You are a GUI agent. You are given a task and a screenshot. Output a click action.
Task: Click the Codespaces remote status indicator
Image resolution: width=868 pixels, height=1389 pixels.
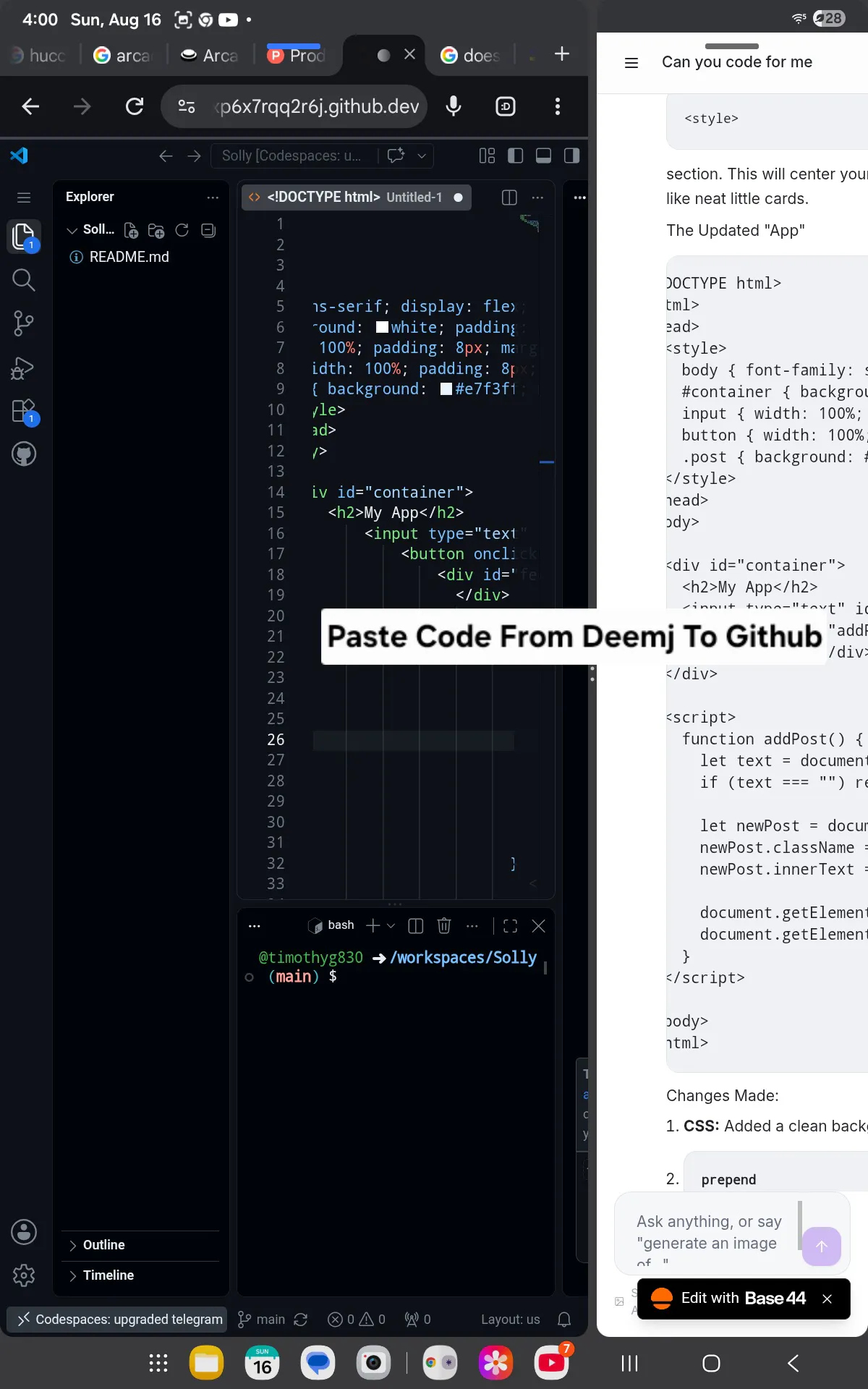[117, 1319]
